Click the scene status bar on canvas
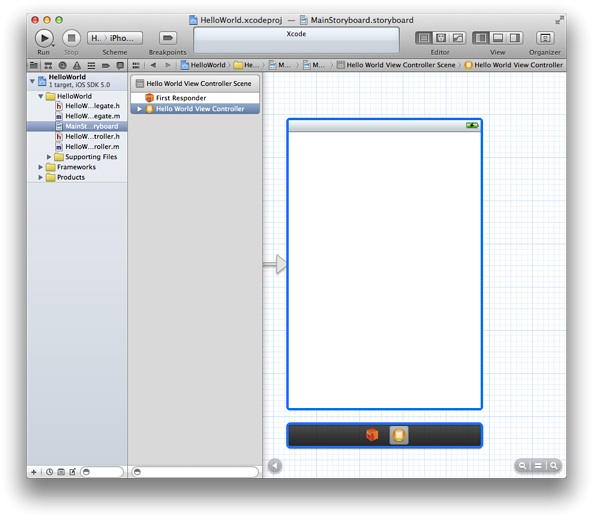Screen dimensions: 593x518 (x=385, y=126)
